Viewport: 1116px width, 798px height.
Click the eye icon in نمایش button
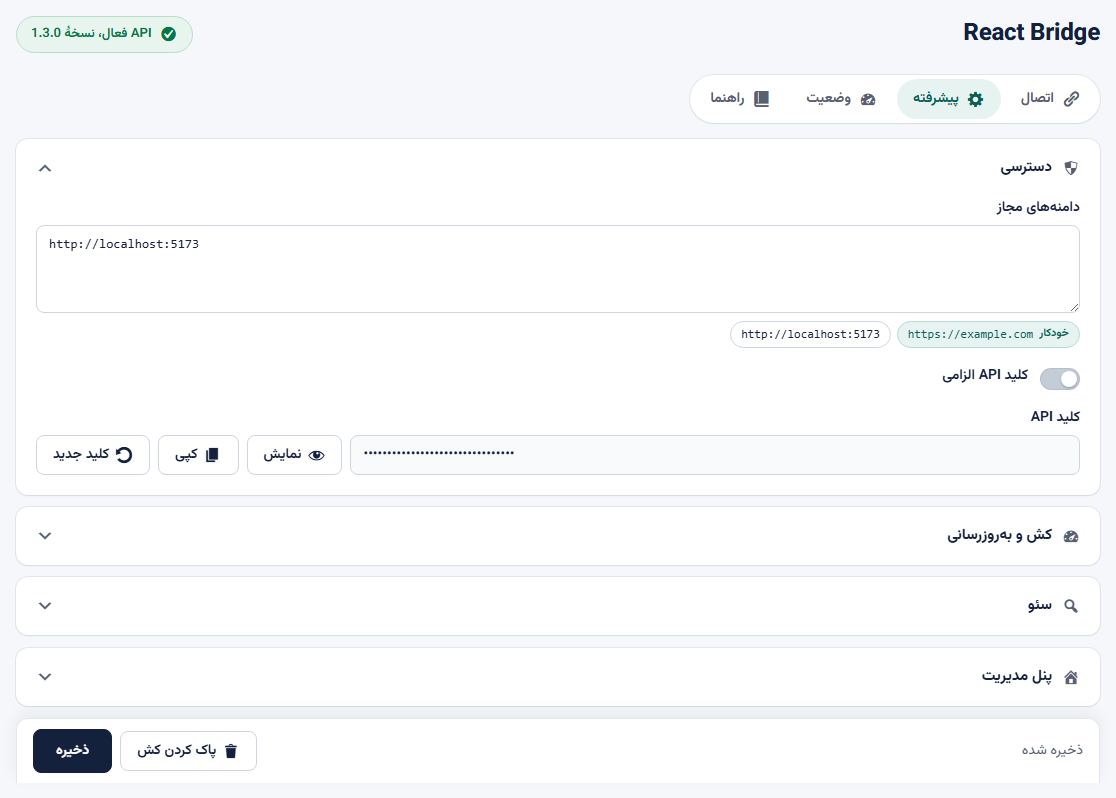(x=317, y=455)
